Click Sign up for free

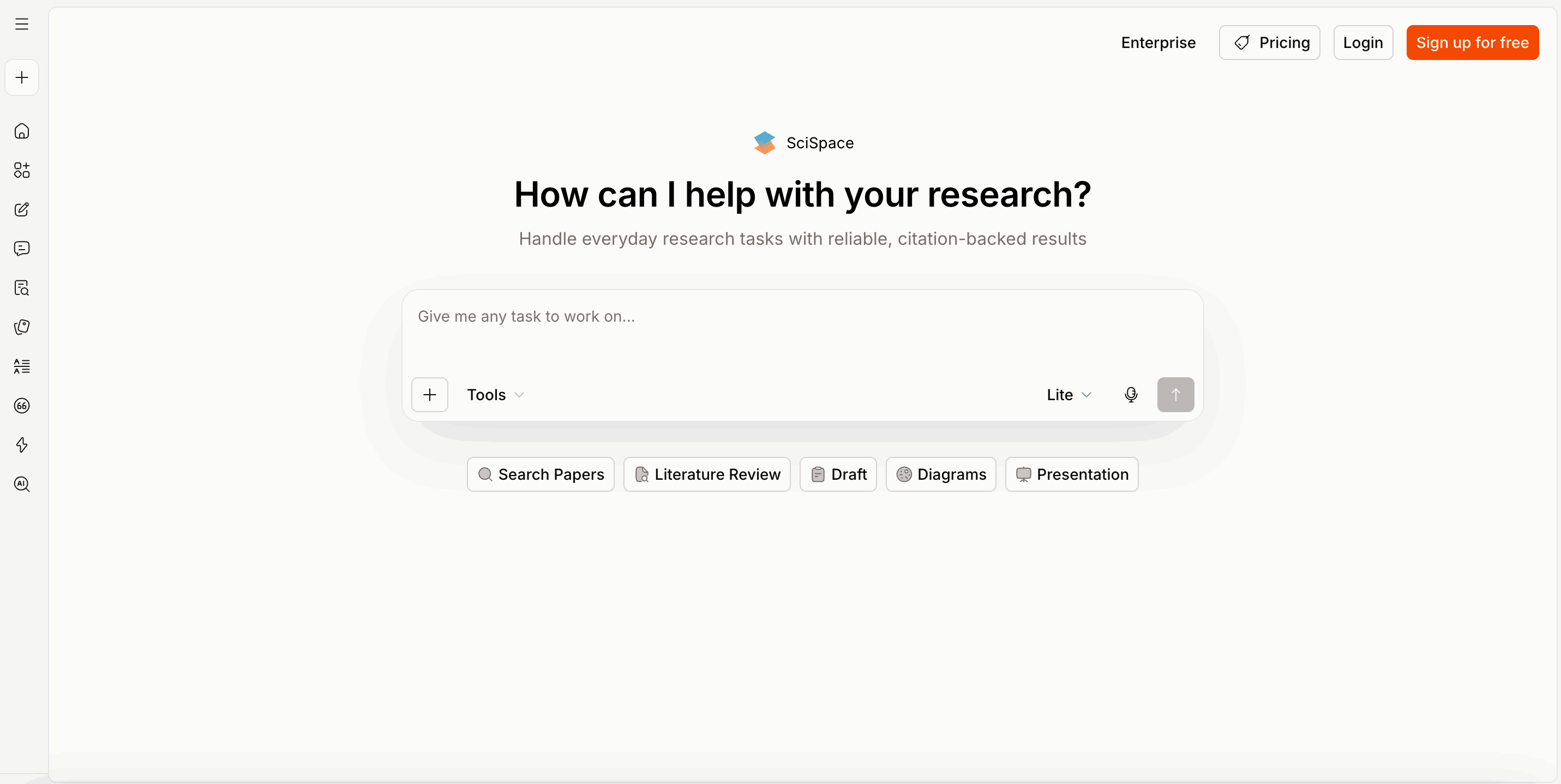tap(1473, 43)
